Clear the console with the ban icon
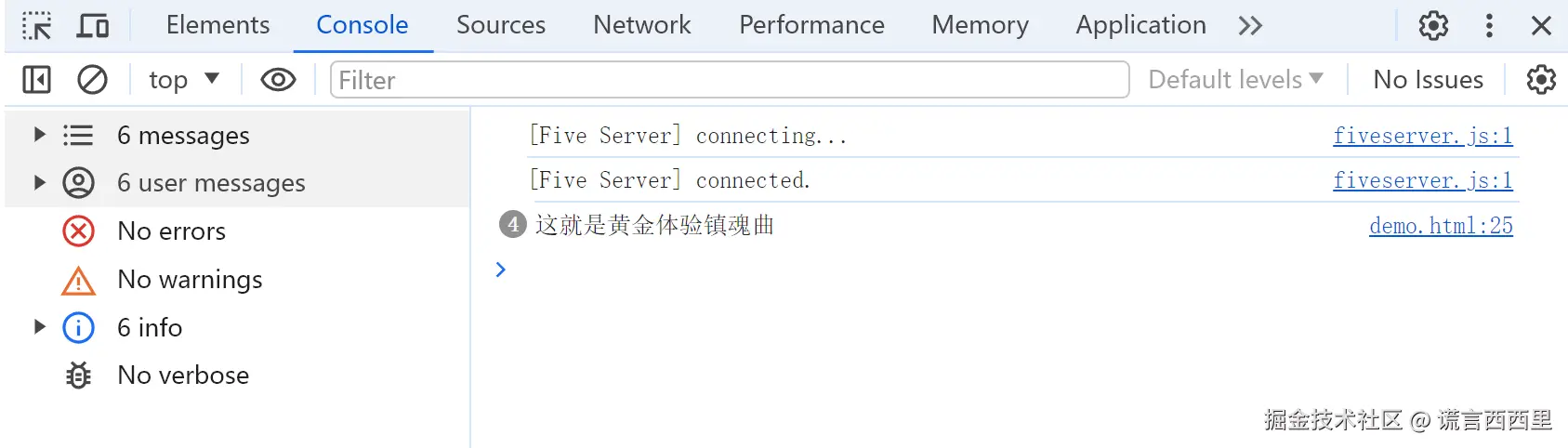Screen dimensions: 1568x448 [x=92, y=80]
